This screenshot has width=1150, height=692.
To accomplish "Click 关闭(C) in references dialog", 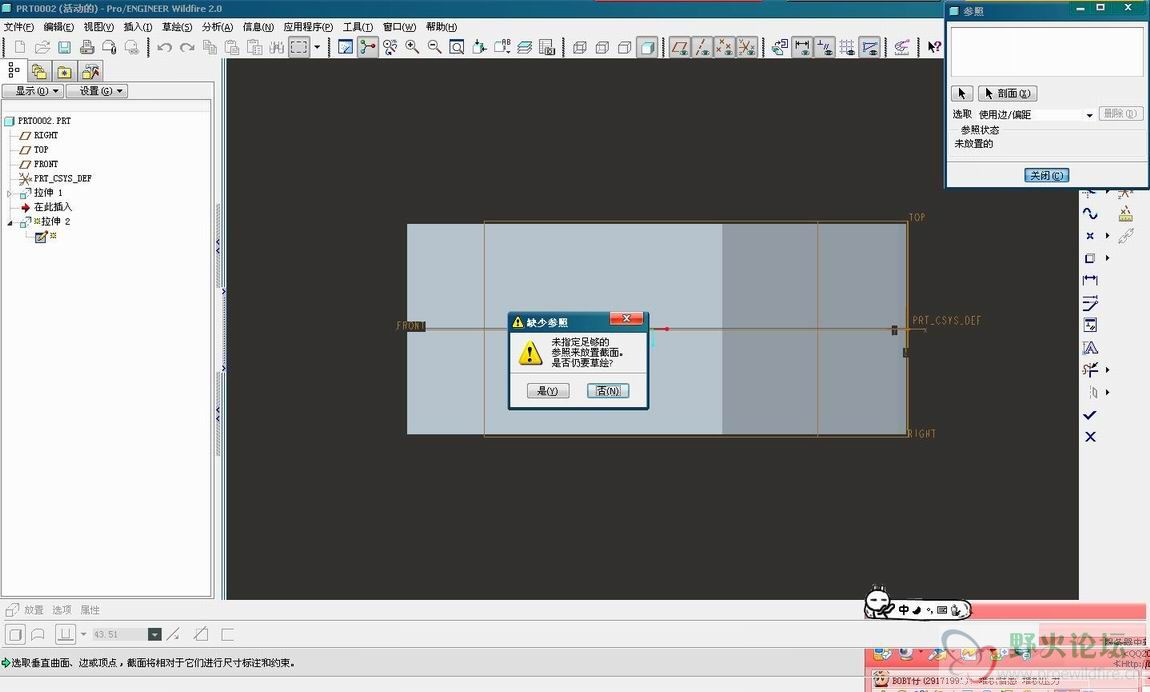I will point(1046,175).
